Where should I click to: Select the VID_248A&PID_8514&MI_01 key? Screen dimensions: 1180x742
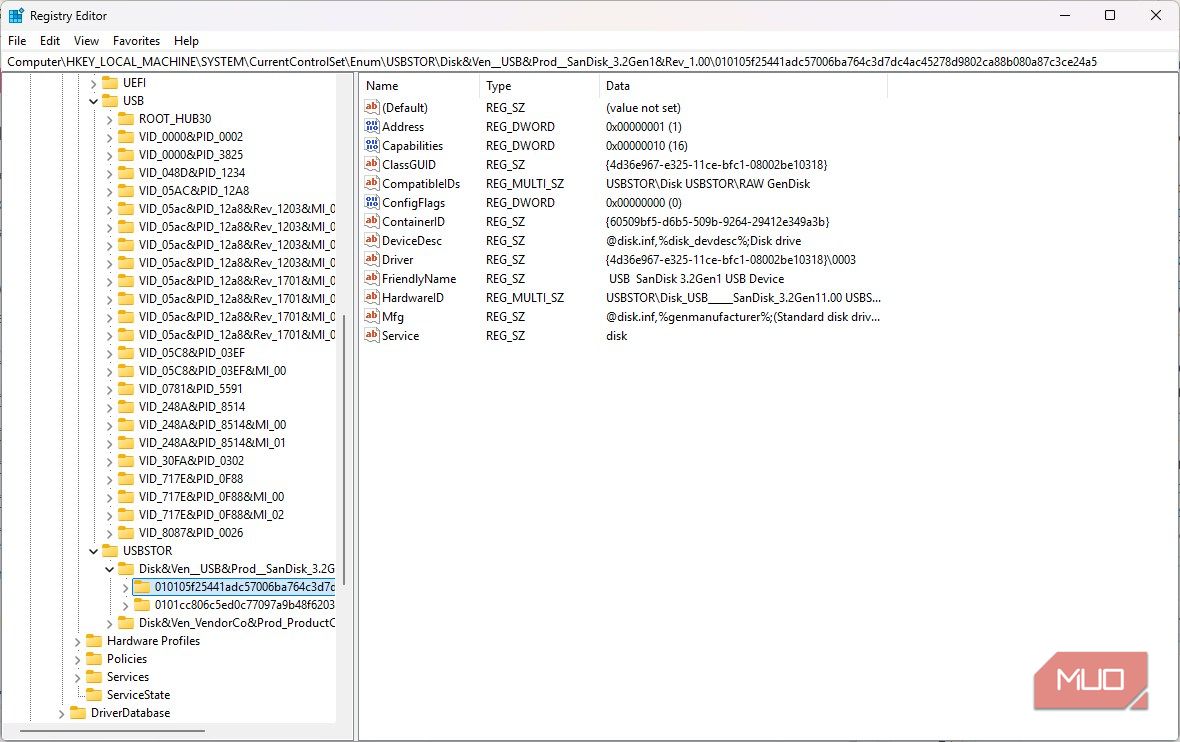click(212, 442)
